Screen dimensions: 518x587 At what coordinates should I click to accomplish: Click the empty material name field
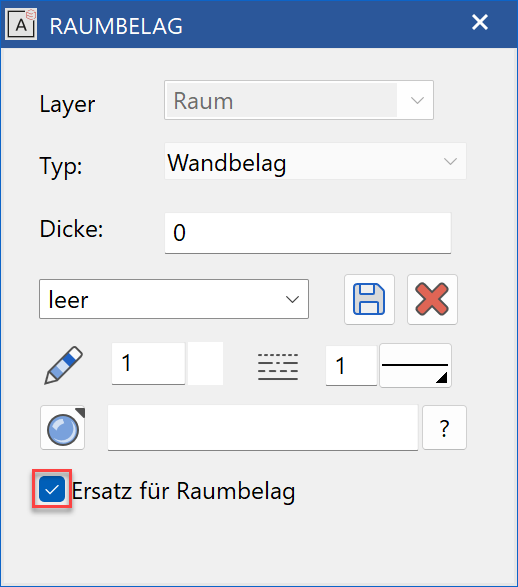[263, 428]
